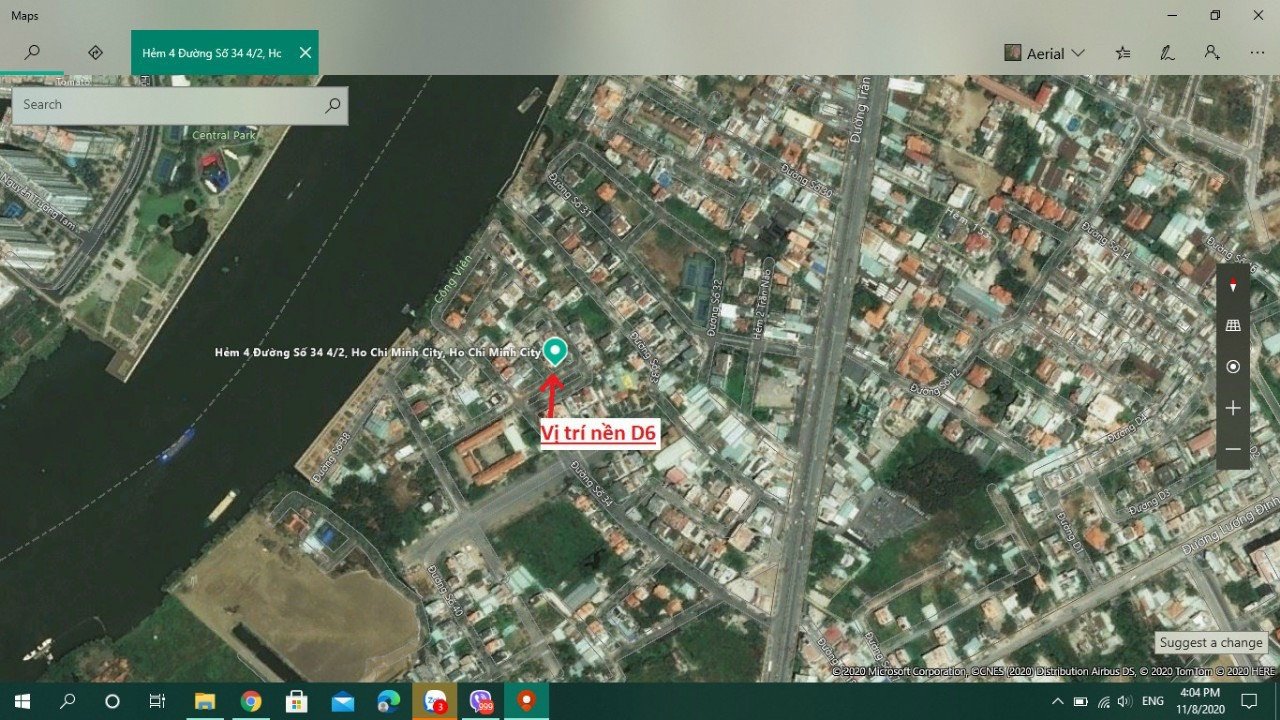Open the Zalo app on the taskbar
This screenshot has width=1280, height=720.
pos(435,701)
